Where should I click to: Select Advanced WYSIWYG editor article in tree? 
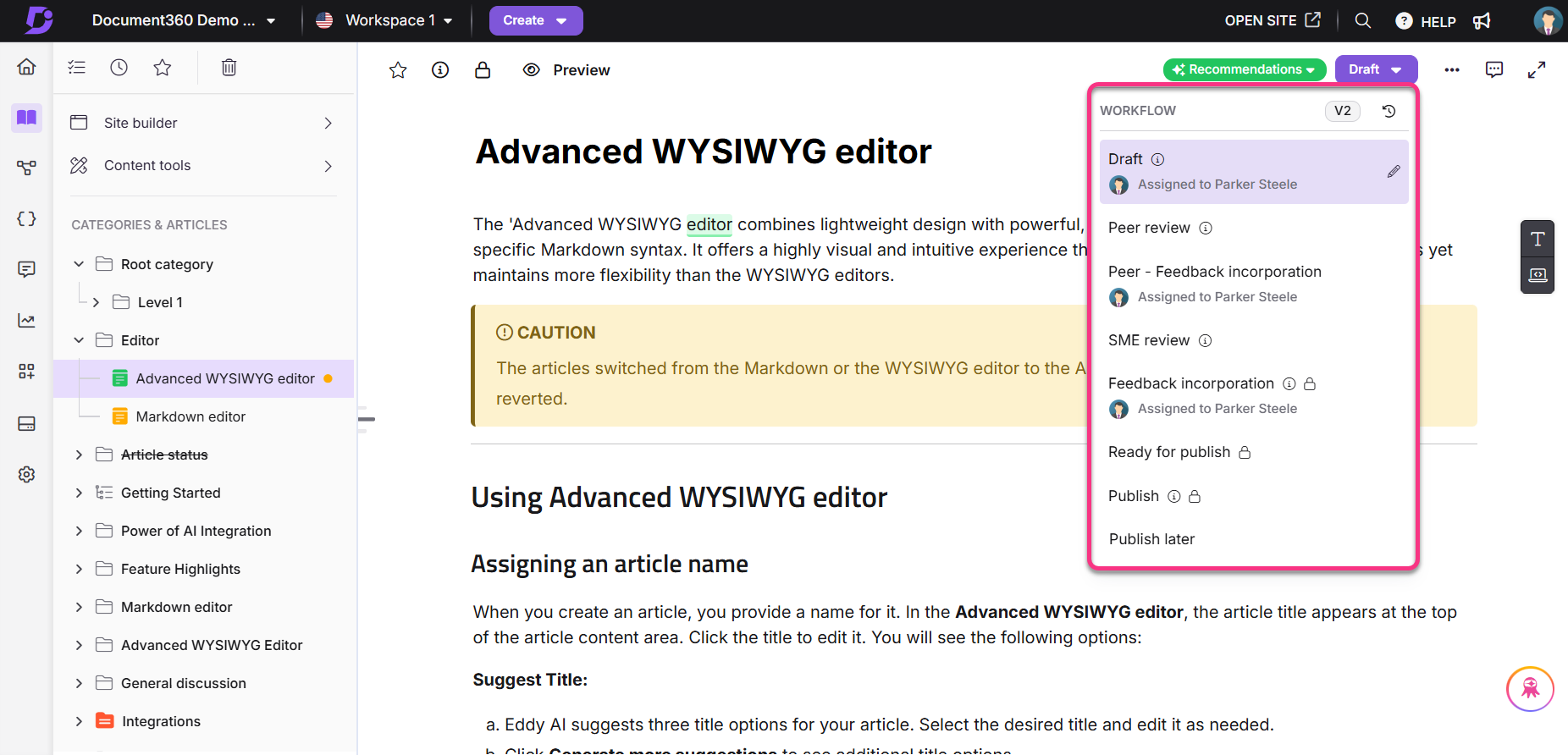225,378
